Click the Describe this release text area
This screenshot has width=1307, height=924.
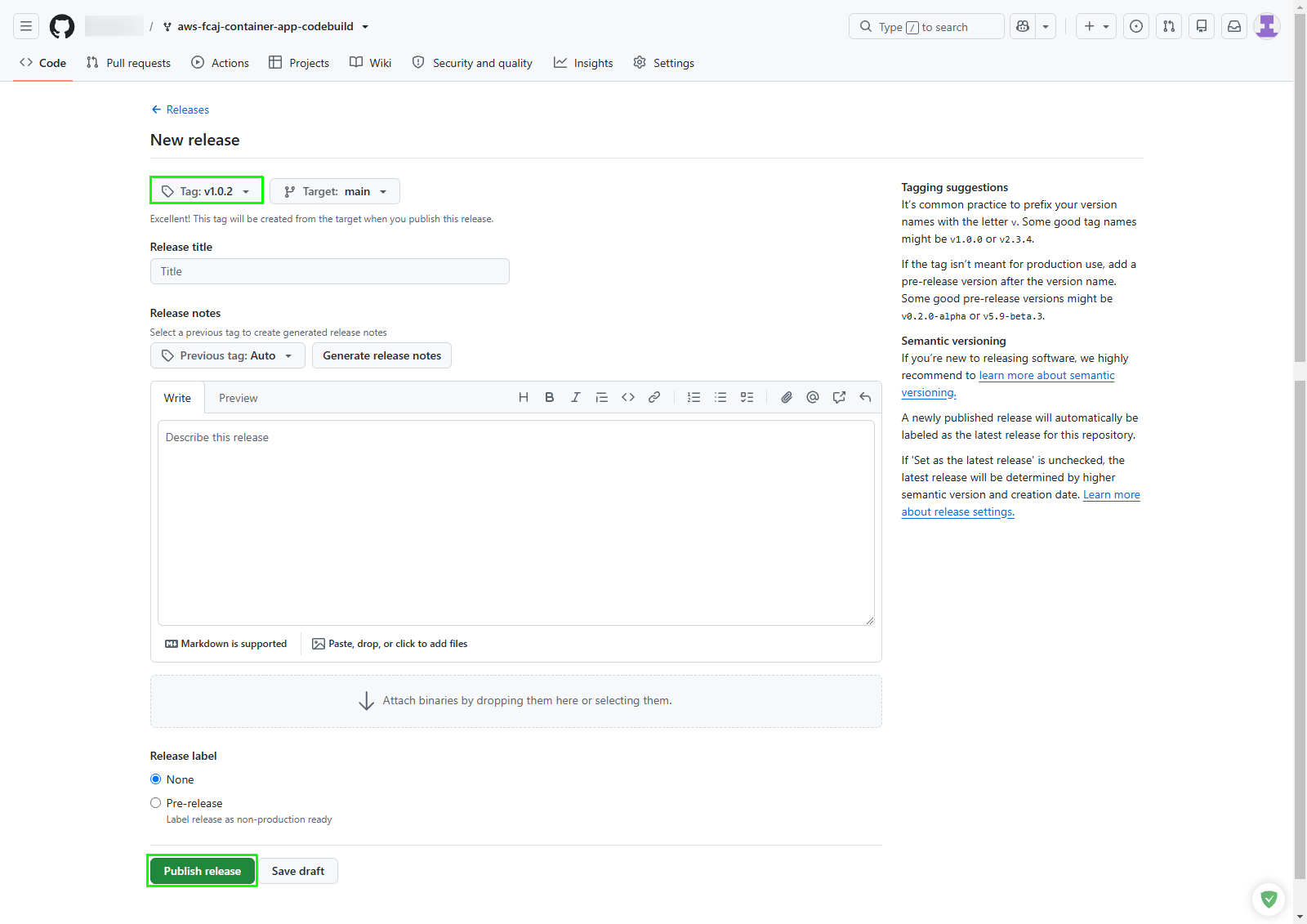click(516, 523)
